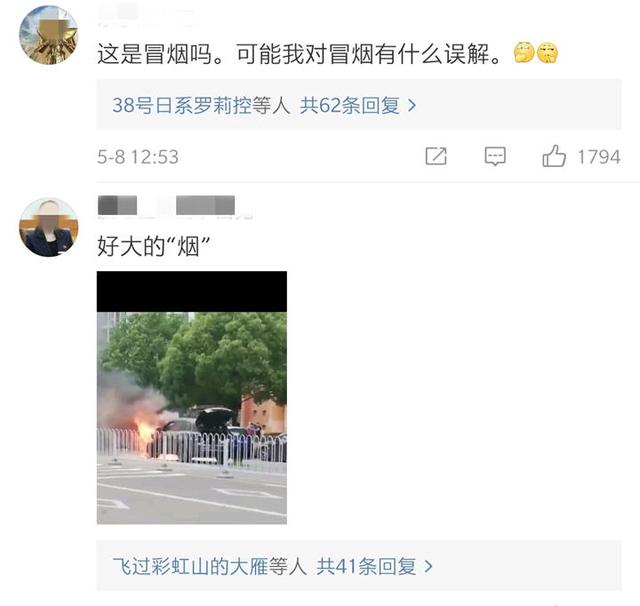
Task: Click the share/repost icon under first comment
Action: (x=436, y=156)
